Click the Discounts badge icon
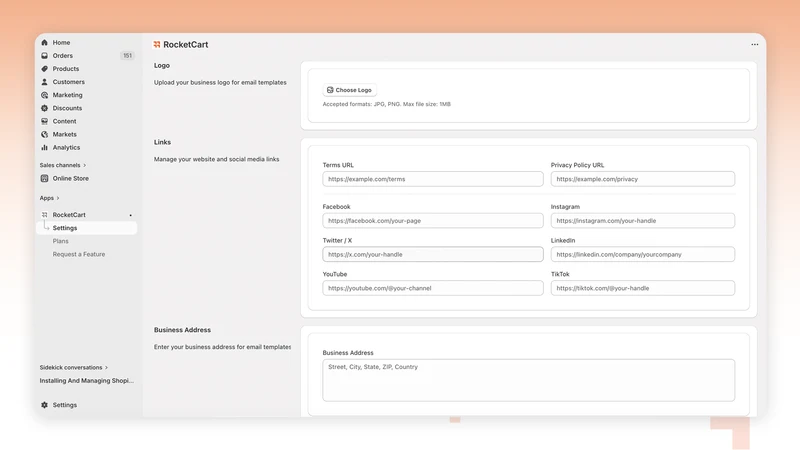 click(44, 108)
